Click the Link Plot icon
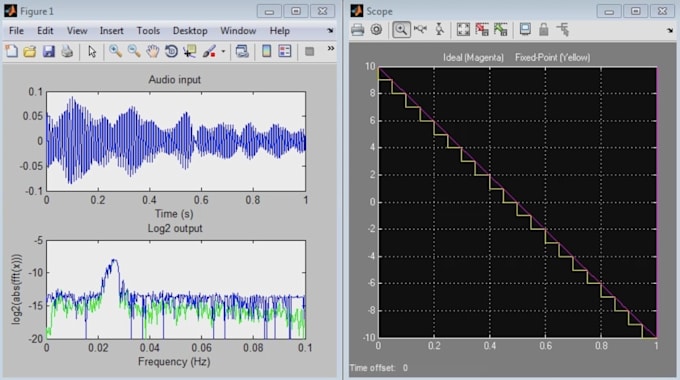The image size is (680, 380). (x=242, y=51)
